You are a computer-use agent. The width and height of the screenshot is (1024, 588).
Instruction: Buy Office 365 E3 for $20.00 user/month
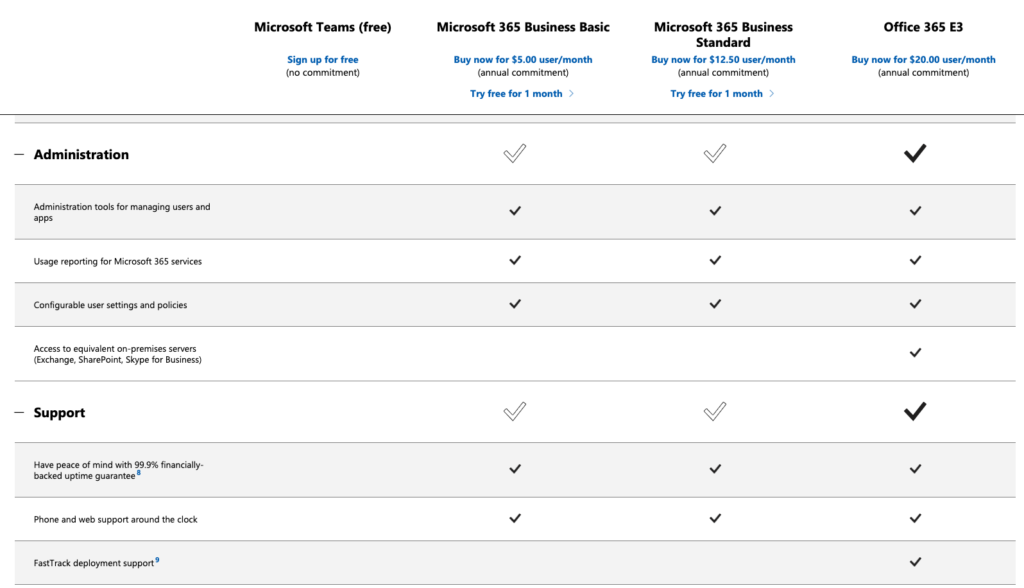[923, 59]
